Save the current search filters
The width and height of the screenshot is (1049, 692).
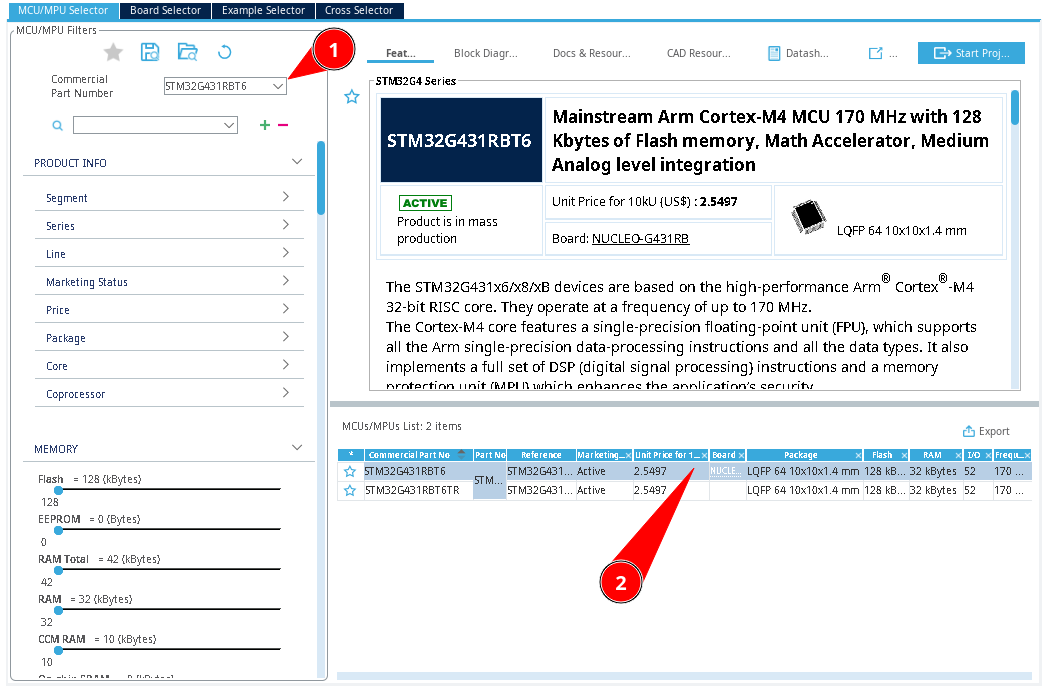pyautogui.click(x=150, y=52)
